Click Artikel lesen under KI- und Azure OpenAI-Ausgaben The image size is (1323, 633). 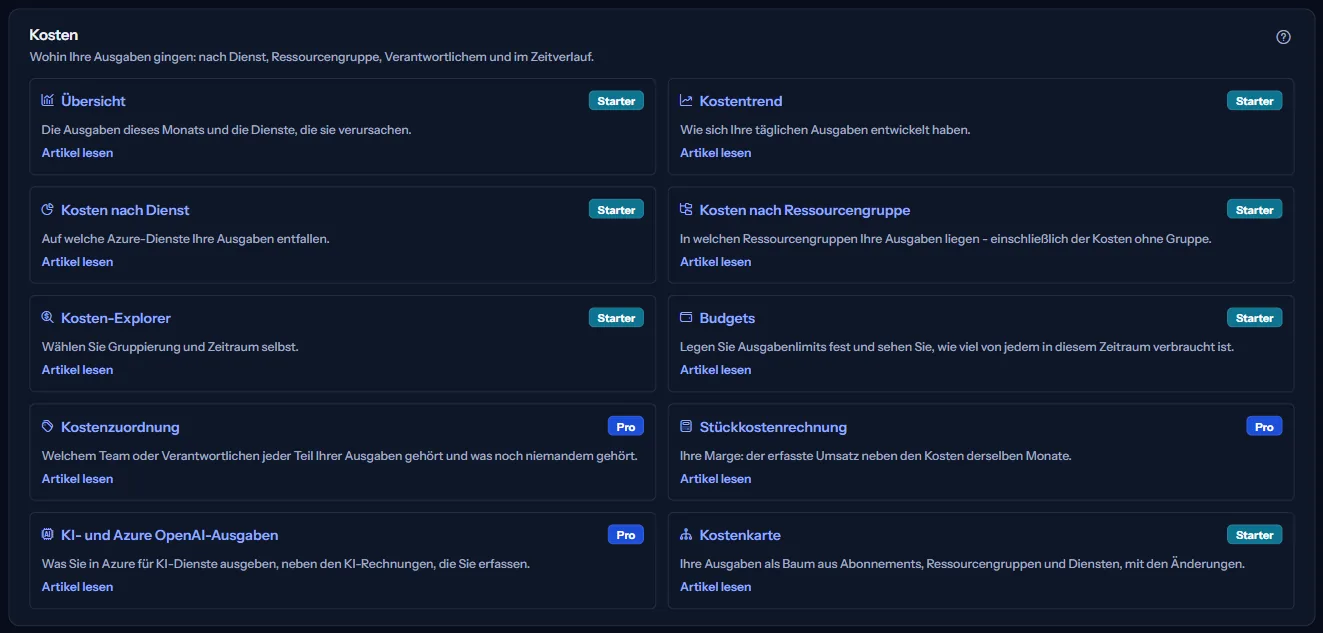point(77,587)
